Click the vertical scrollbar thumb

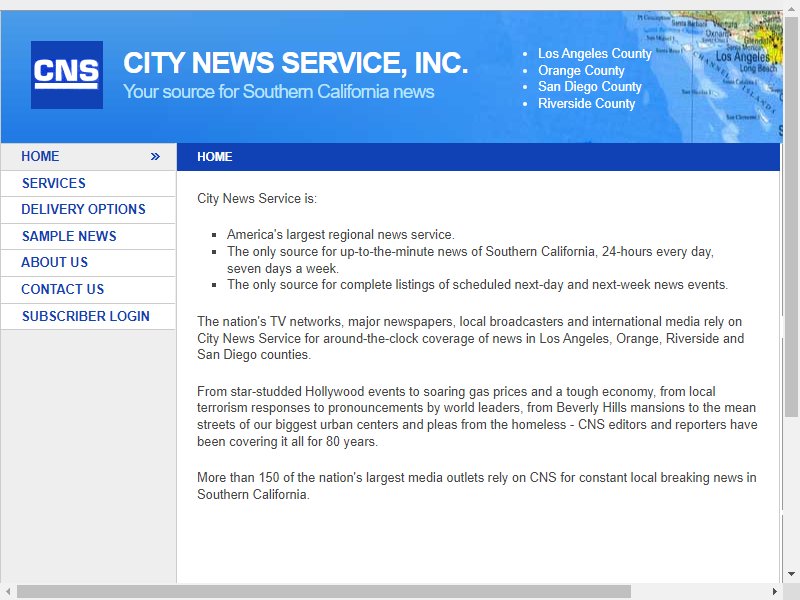(x=791, y=217)
